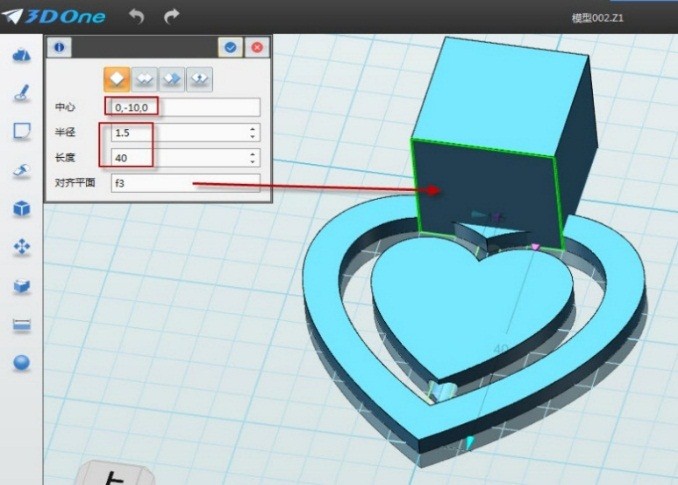Click the length value stepper arrows

252,157
